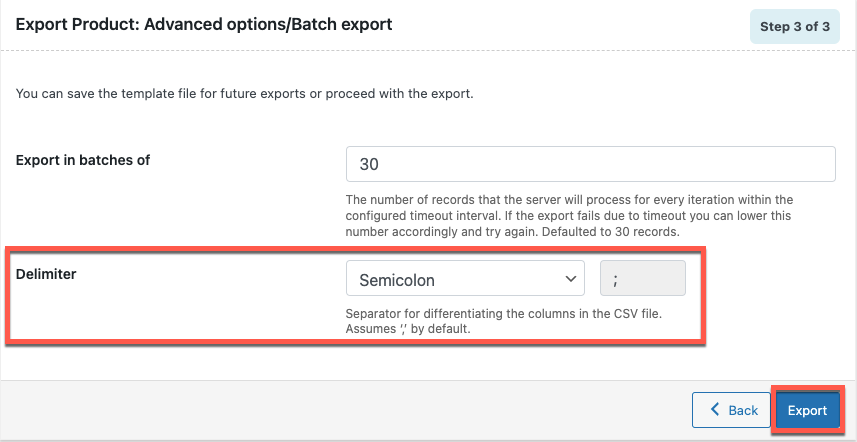Click the Export button
Image resolution: width=857 pixels, height=442 pixels.
click(807, 410)
